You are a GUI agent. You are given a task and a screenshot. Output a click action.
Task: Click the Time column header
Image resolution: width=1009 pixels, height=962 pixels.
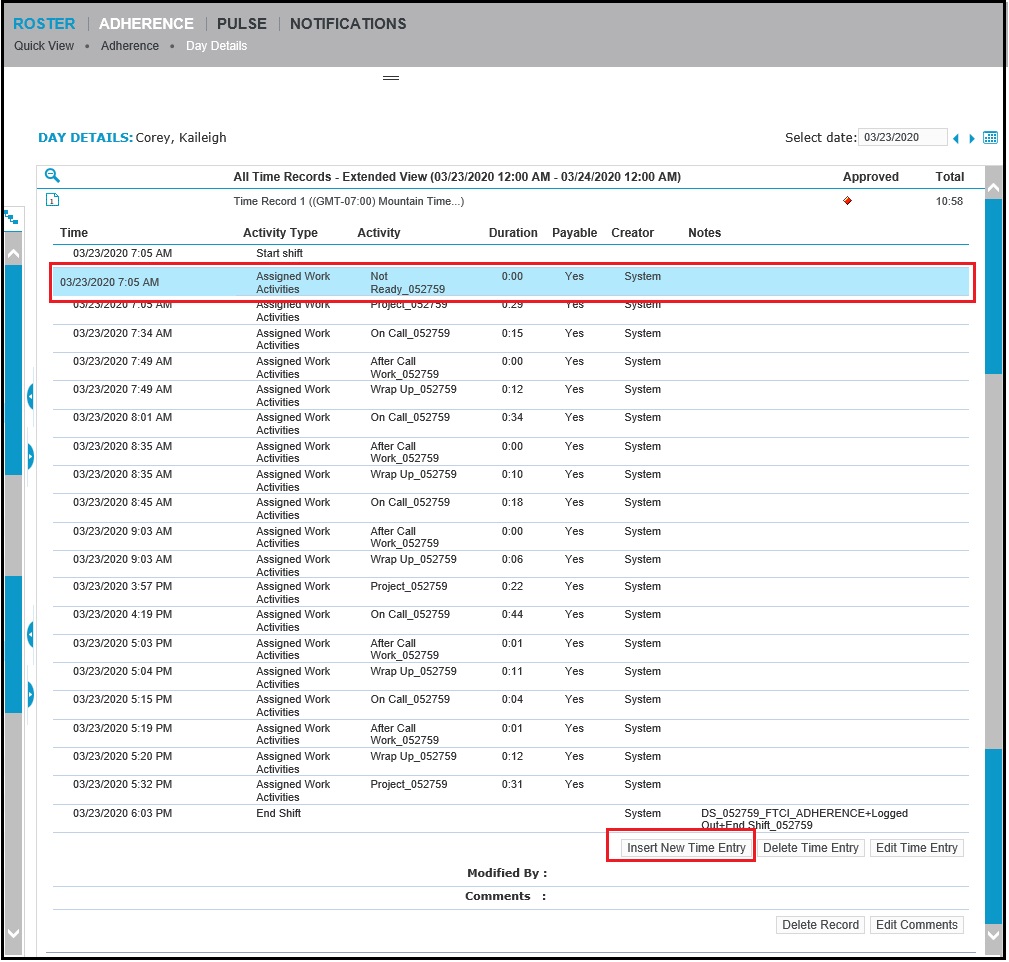pyautogui.click(x=73, y=233)
